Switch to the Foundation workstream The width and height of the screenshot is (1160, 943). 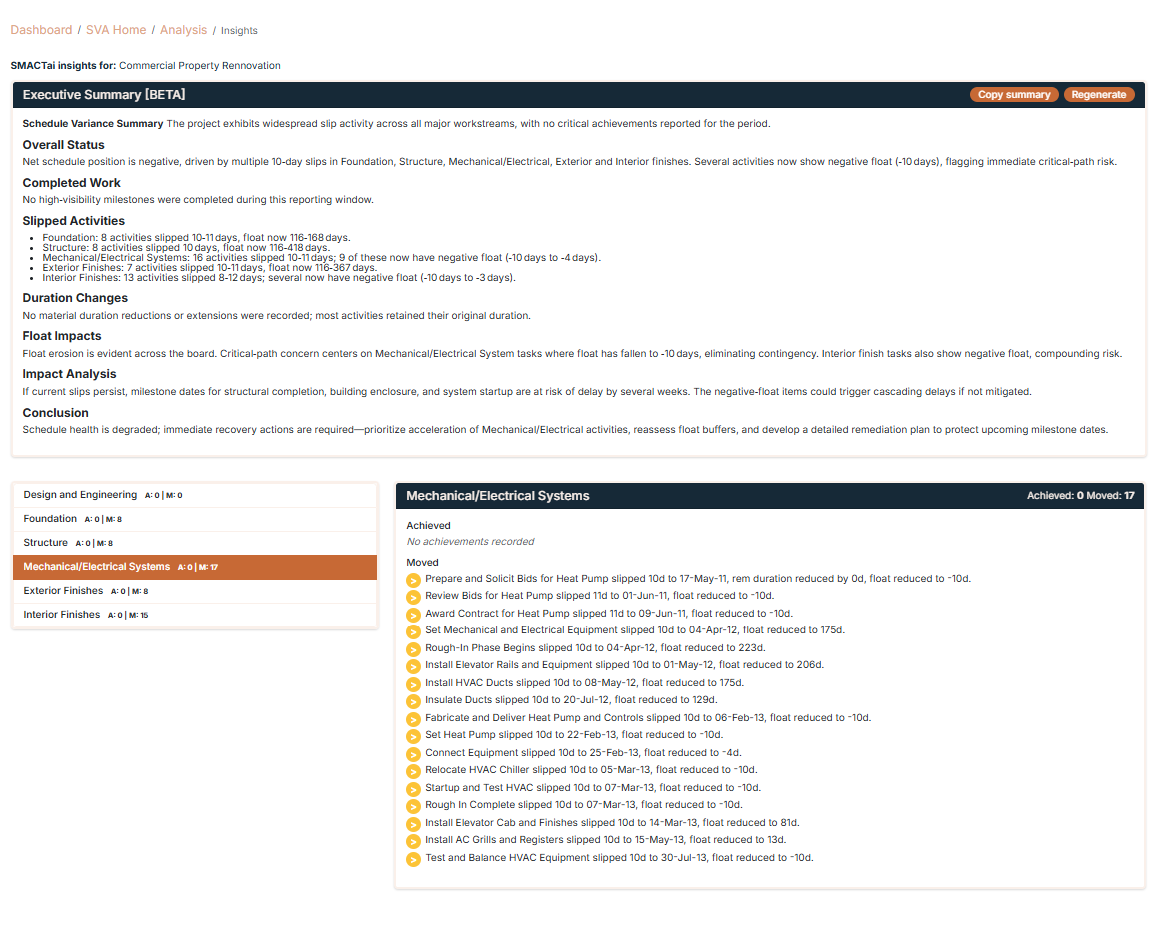(50, 519)
